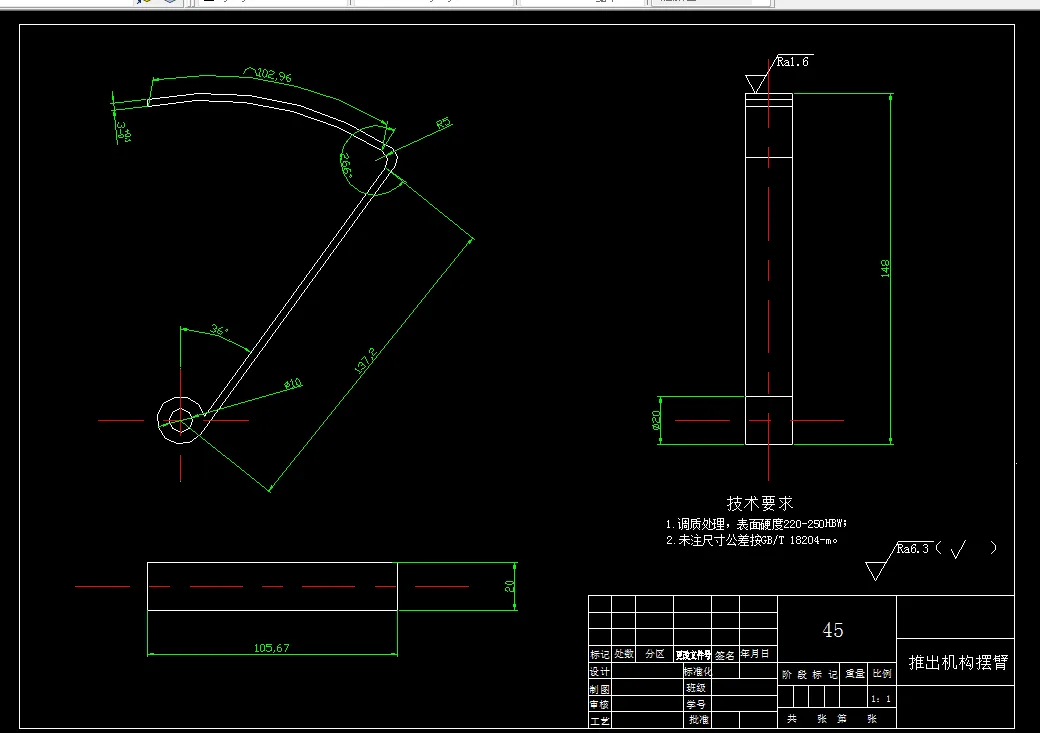The height and width of the screenshot is (733, 1040).
Task: Select the inner pivot hole circle
Action: (180, 420)
